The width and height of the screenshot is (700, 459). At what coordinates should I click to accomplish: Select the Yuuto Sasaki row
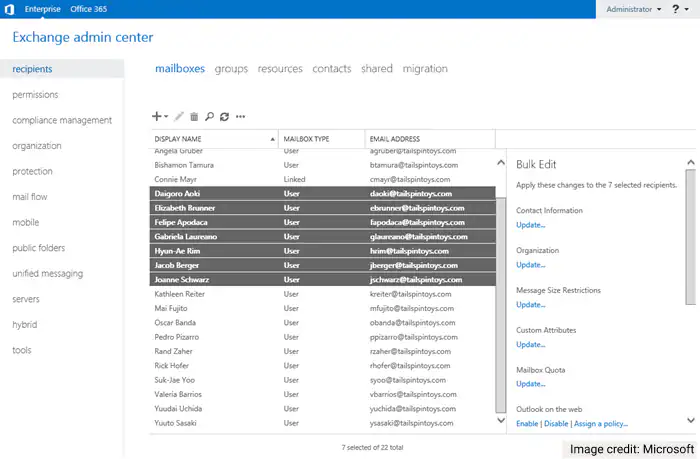click(x=323, y=423)
